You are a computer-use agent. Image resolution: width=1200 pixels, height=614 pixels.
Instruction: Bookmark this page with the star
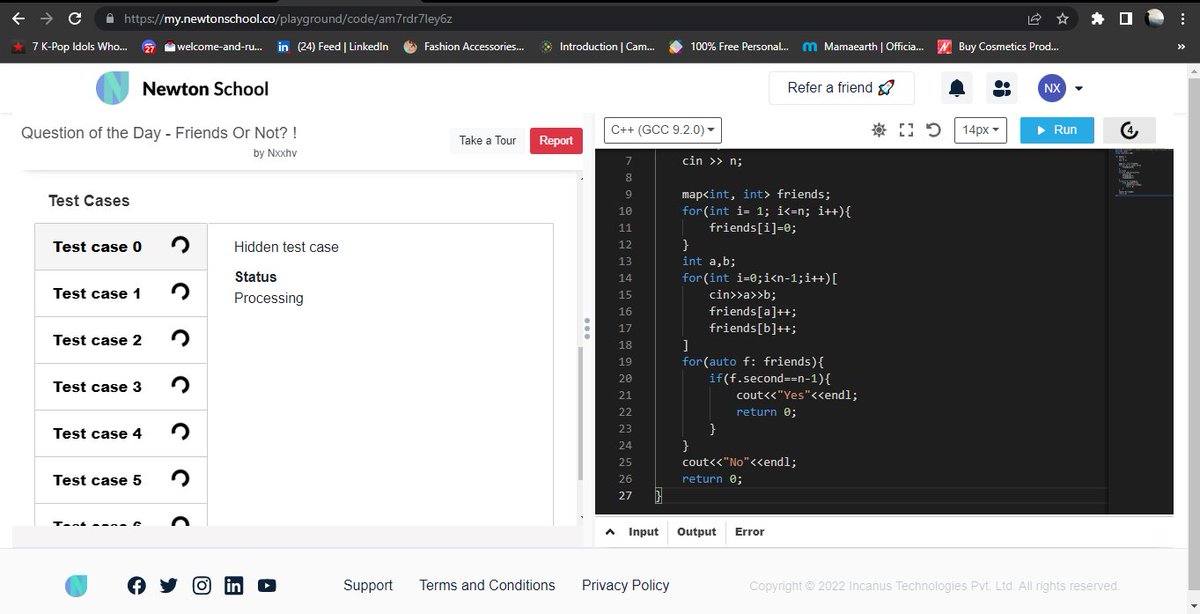point(1062,19)
